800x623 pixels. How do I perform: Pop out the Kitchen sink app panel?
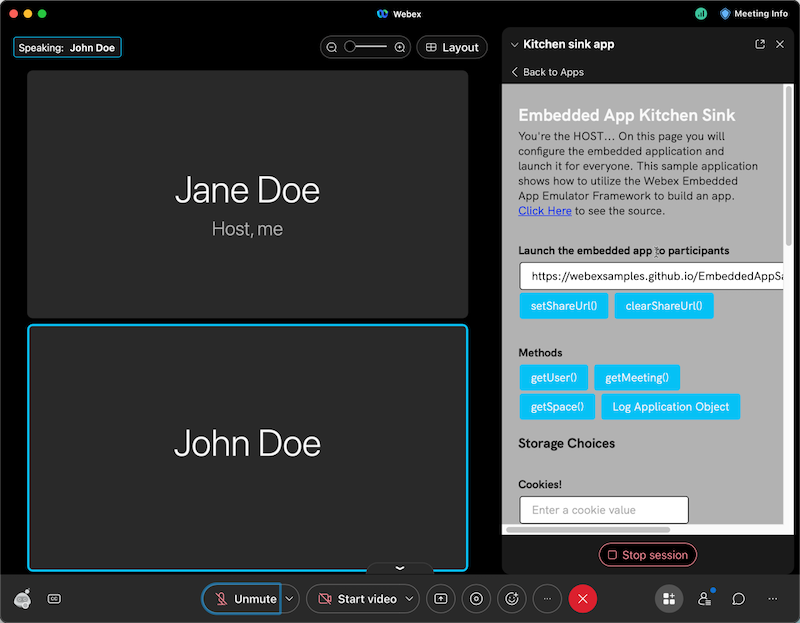pyautogui.click(x=760, y=44)
